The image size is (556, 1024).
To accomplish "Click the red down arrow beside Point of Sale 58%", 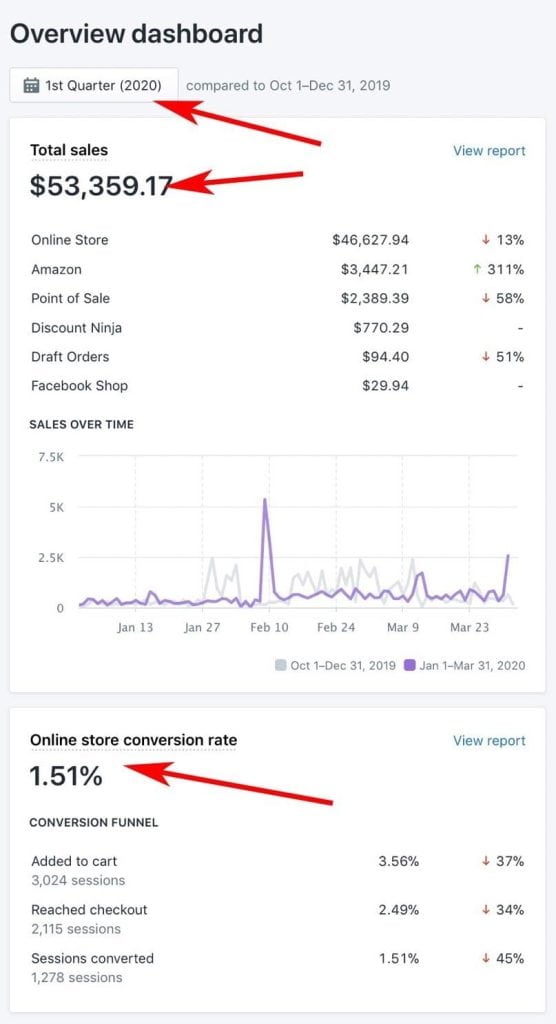I will pyautogui.click(x=485, y=298).
